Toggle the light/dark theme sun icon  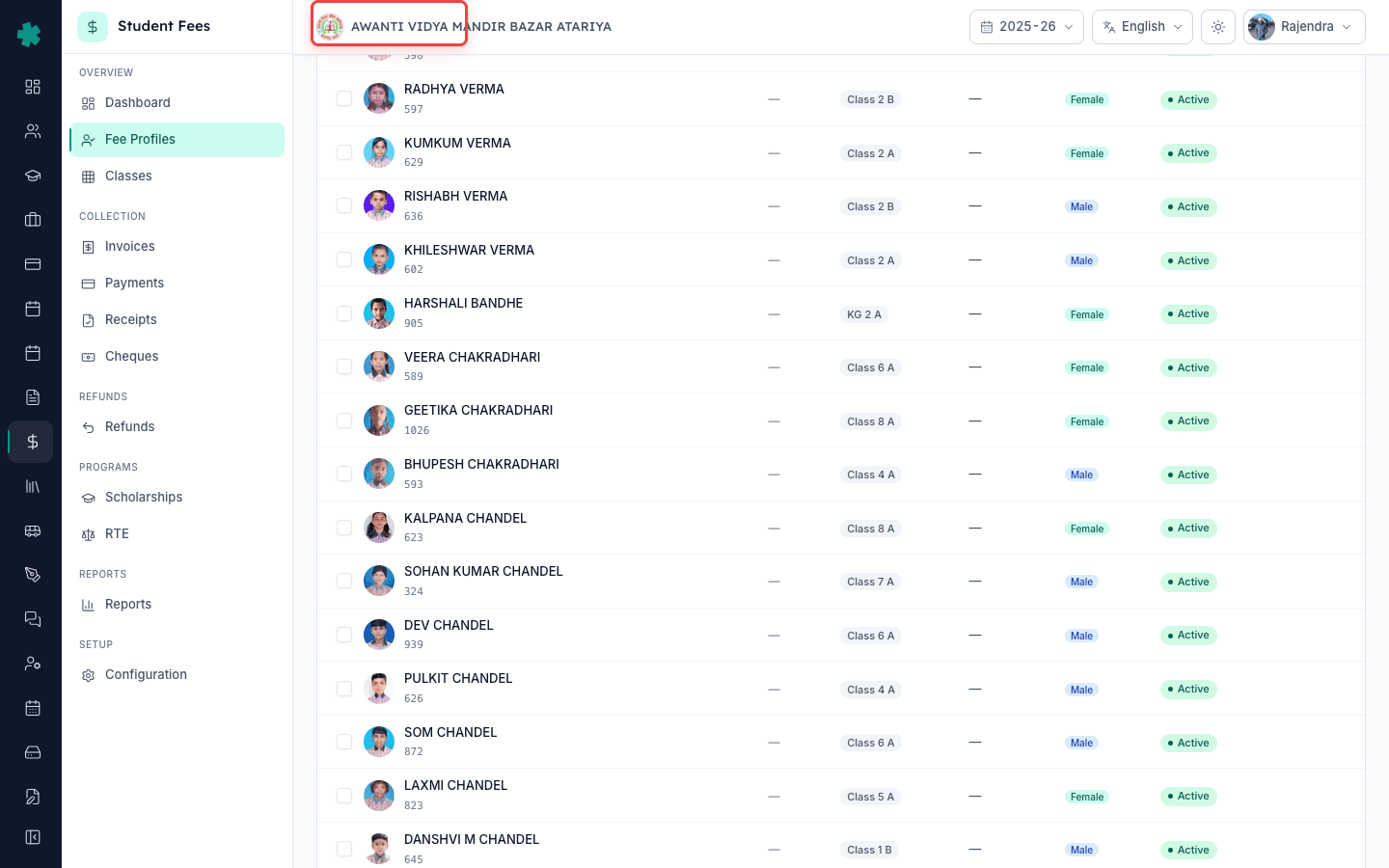click(1218, 27)
